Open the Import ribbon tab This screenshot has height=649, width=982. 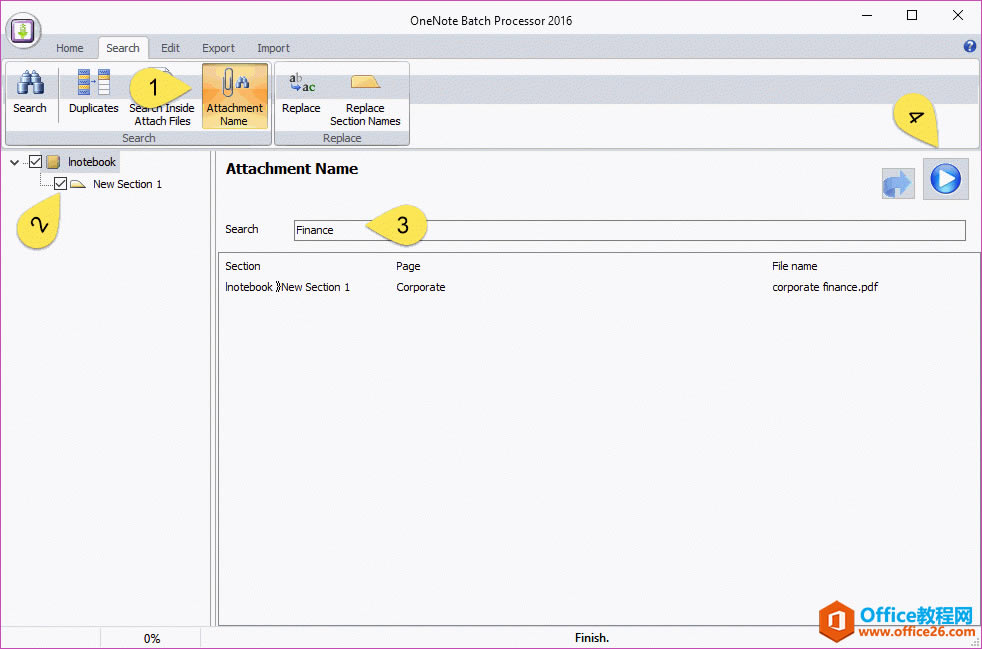click(x=273, y=47)
